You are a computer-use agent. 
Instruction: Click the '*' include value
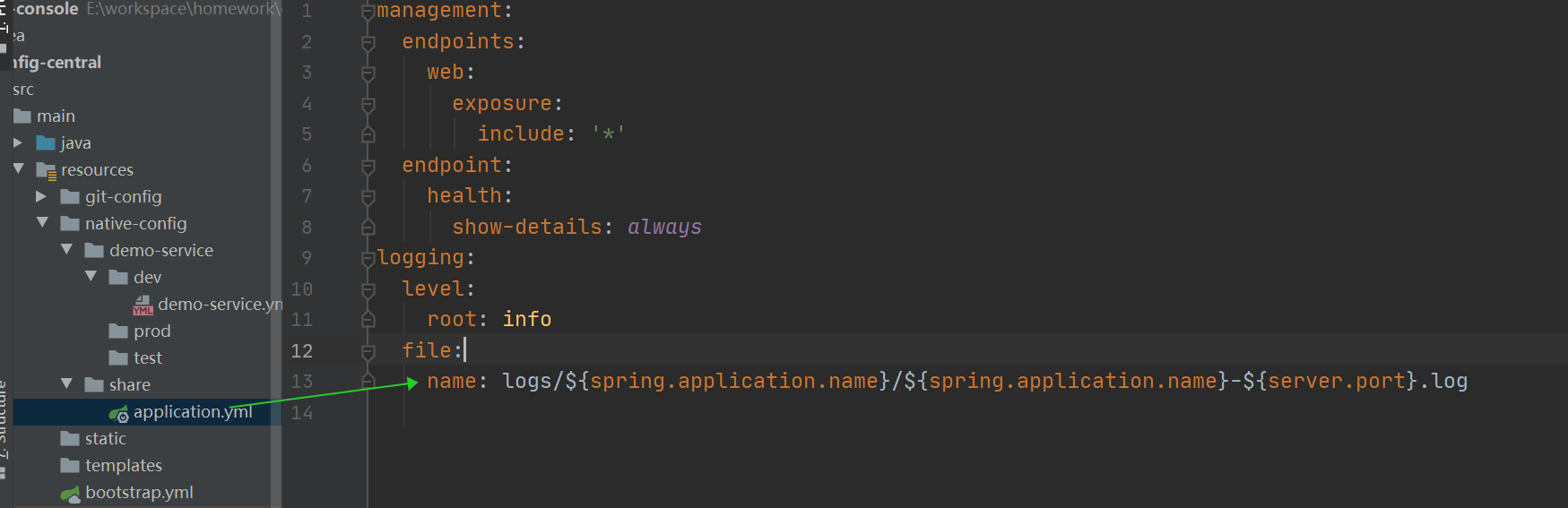(609, 133)
